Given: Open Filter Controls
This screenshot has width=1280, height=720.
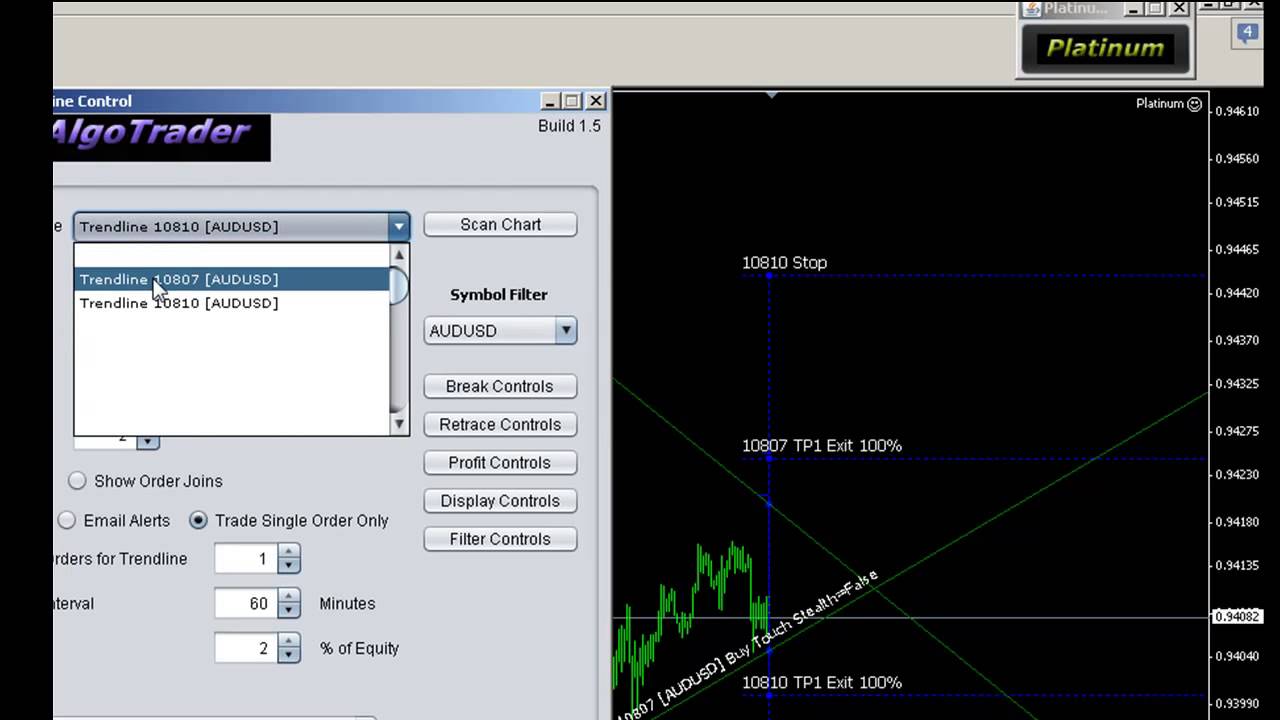Looking at the screenshot, I should point(500,538).
